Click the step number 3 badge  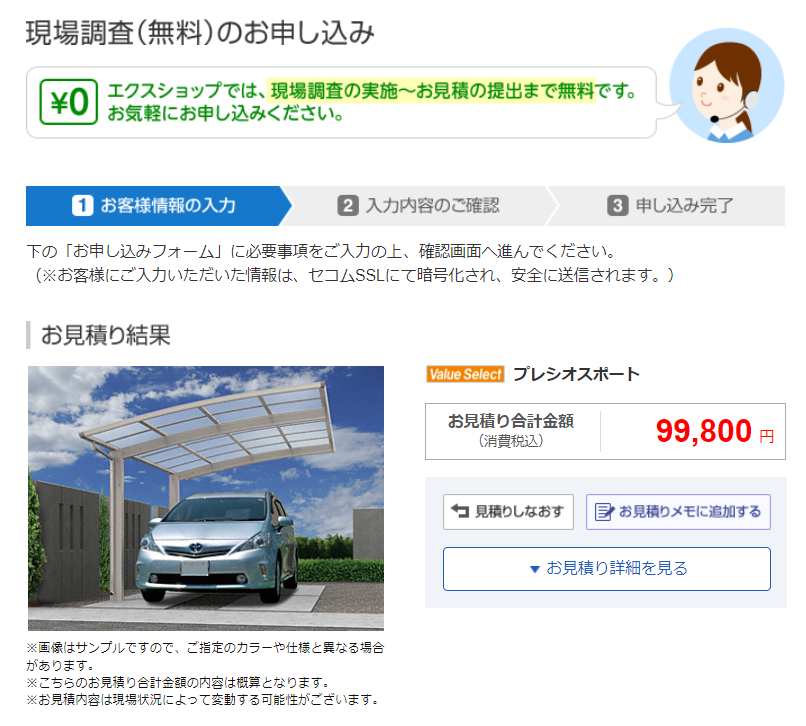[617, 206]
